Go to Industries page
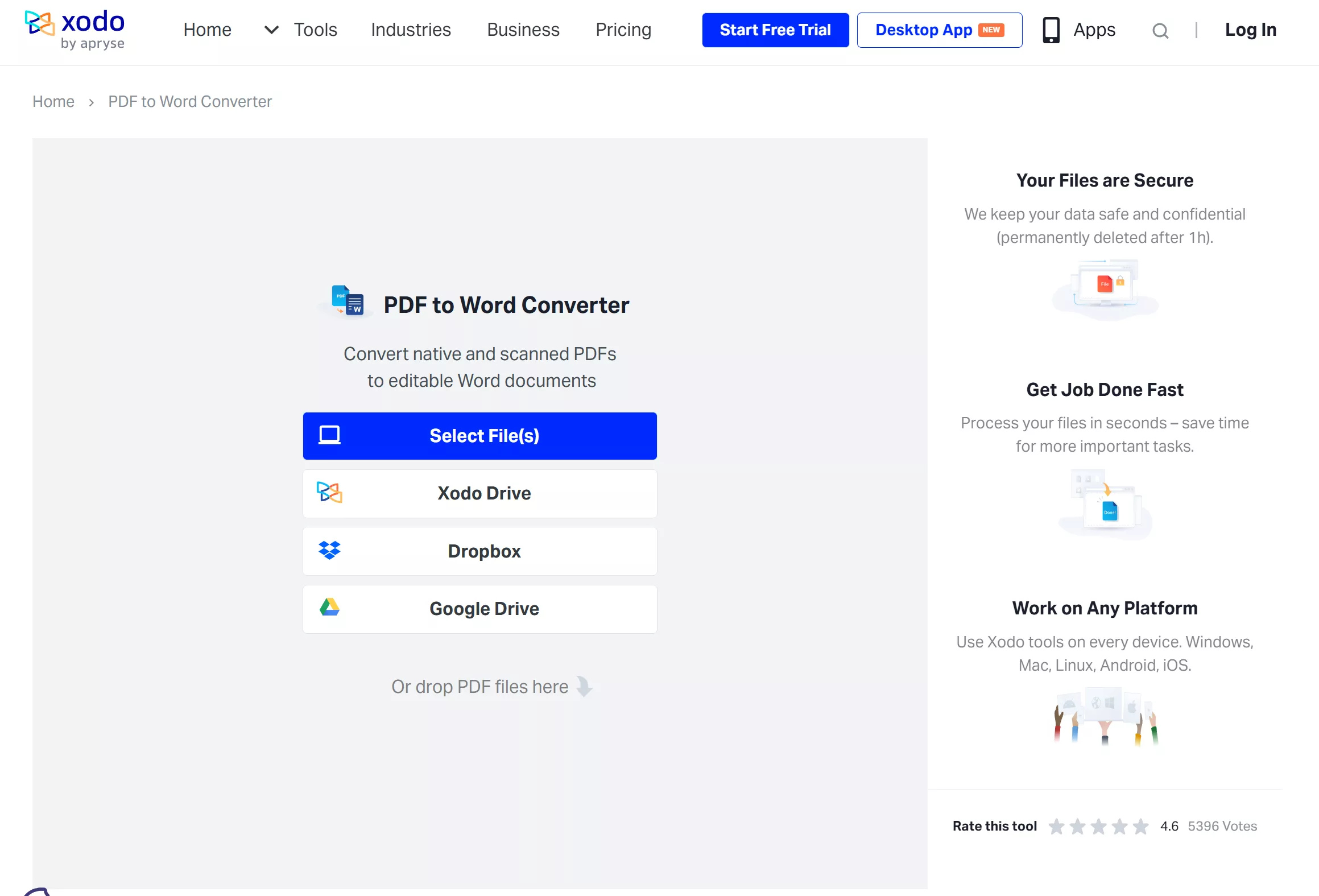Viewport: 1319px width, 896px height. pos(411,30)
